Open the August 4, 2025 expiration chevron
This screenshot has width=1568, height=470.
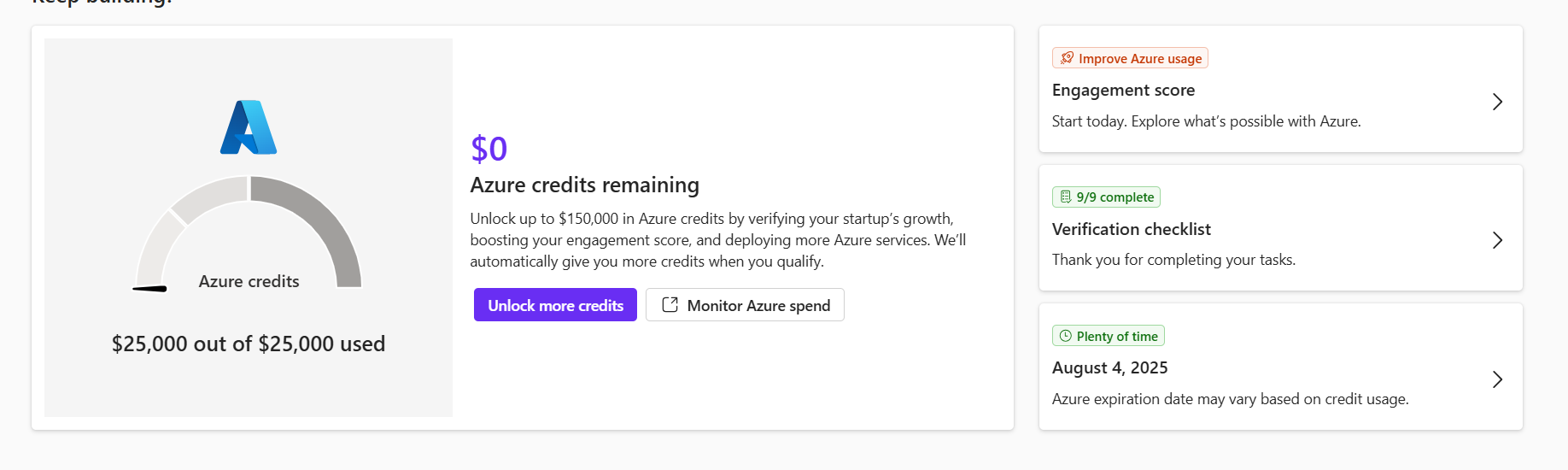coord(1497,379)
